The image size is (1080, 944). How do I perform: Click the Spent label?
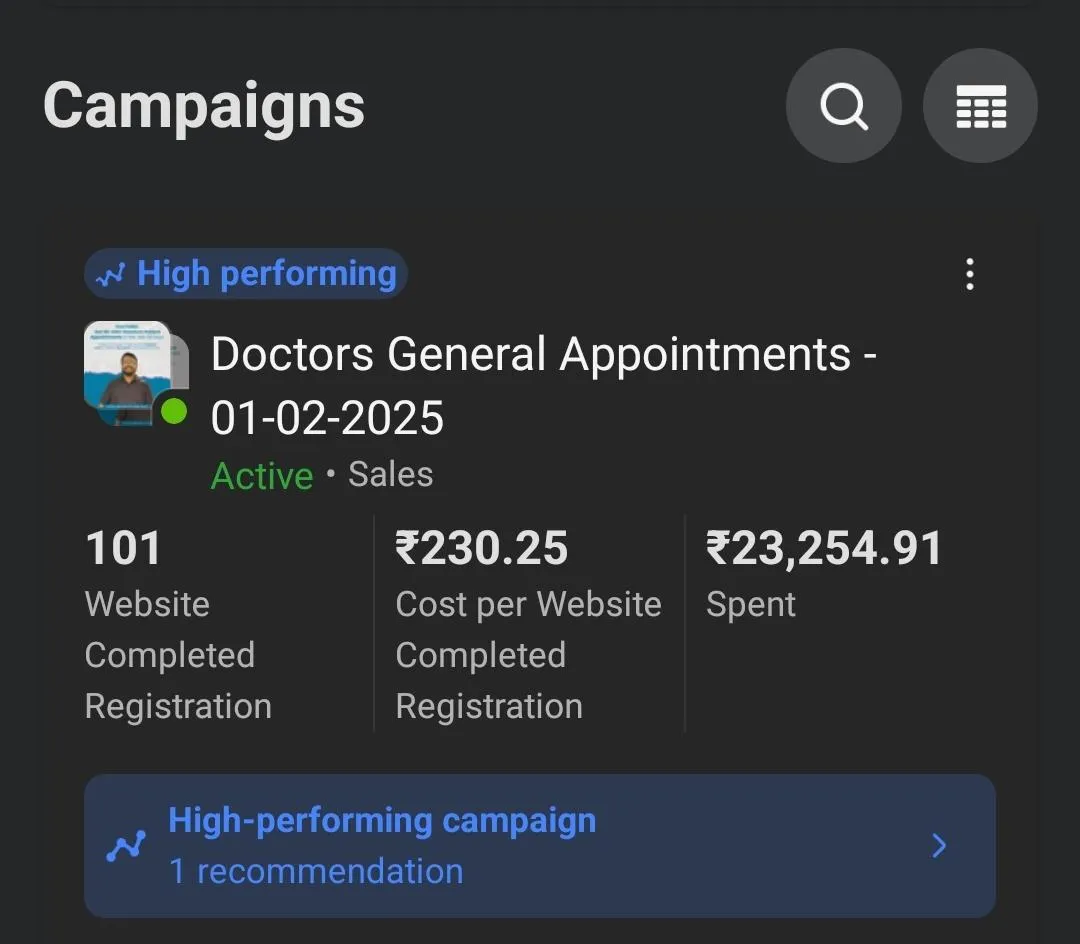pyautogui.click(x=751, y=605)
